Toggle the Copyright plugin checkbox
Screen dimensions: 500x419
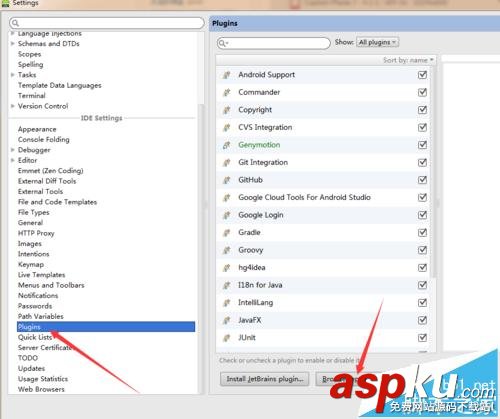422,110
